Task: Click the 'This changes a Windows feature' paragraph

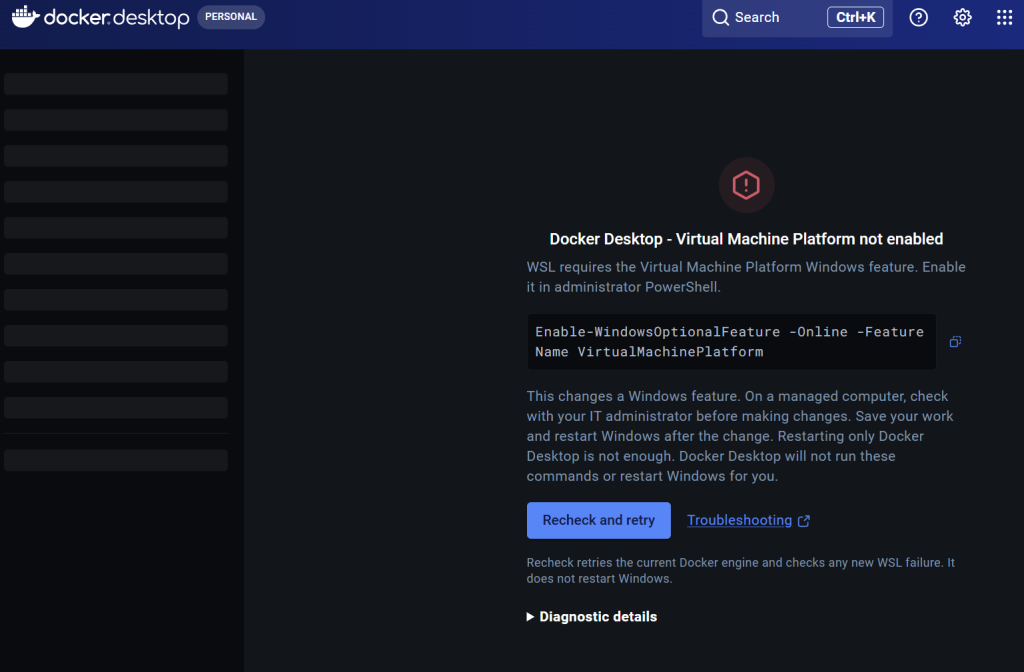Action: coord(740,436)
